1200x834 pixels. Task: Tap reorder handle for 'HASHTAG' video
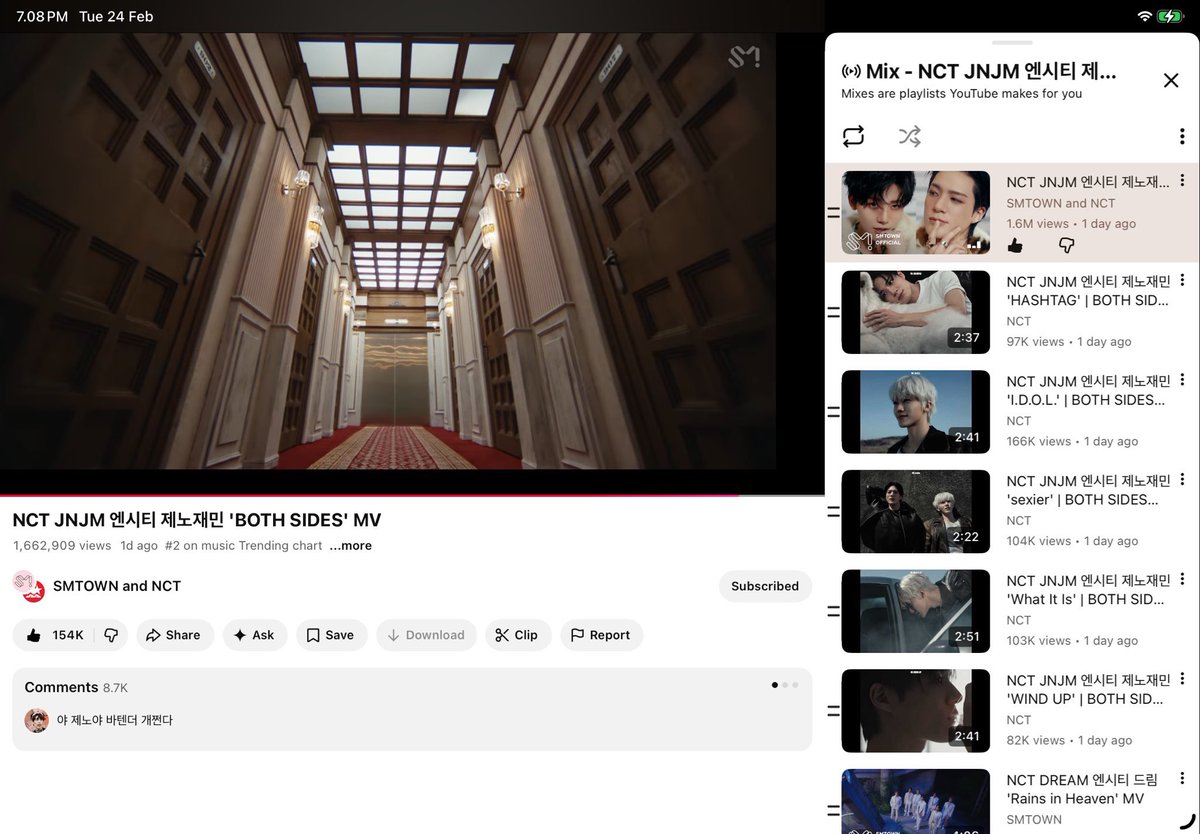tap(833, 312)
